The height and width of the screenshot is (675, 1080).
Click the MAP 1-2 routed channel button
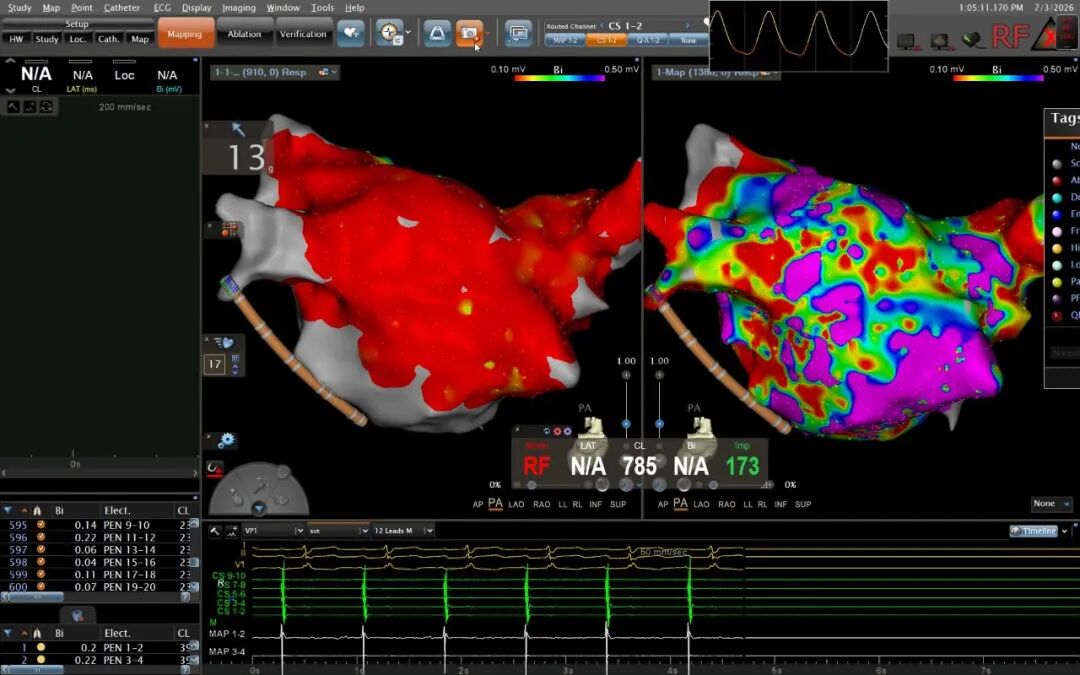(565, 41)
